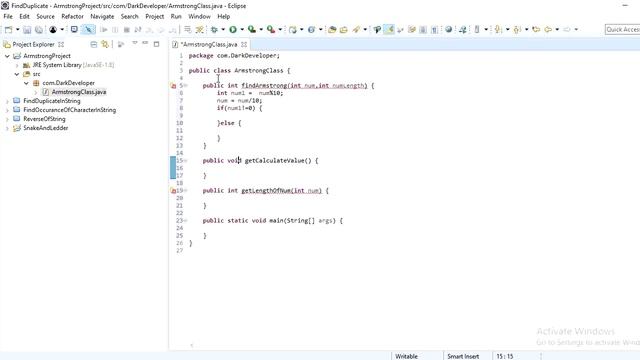640x360 pixels.
Task: Click the Disconnect debug icon
Action: click(138, 29)
